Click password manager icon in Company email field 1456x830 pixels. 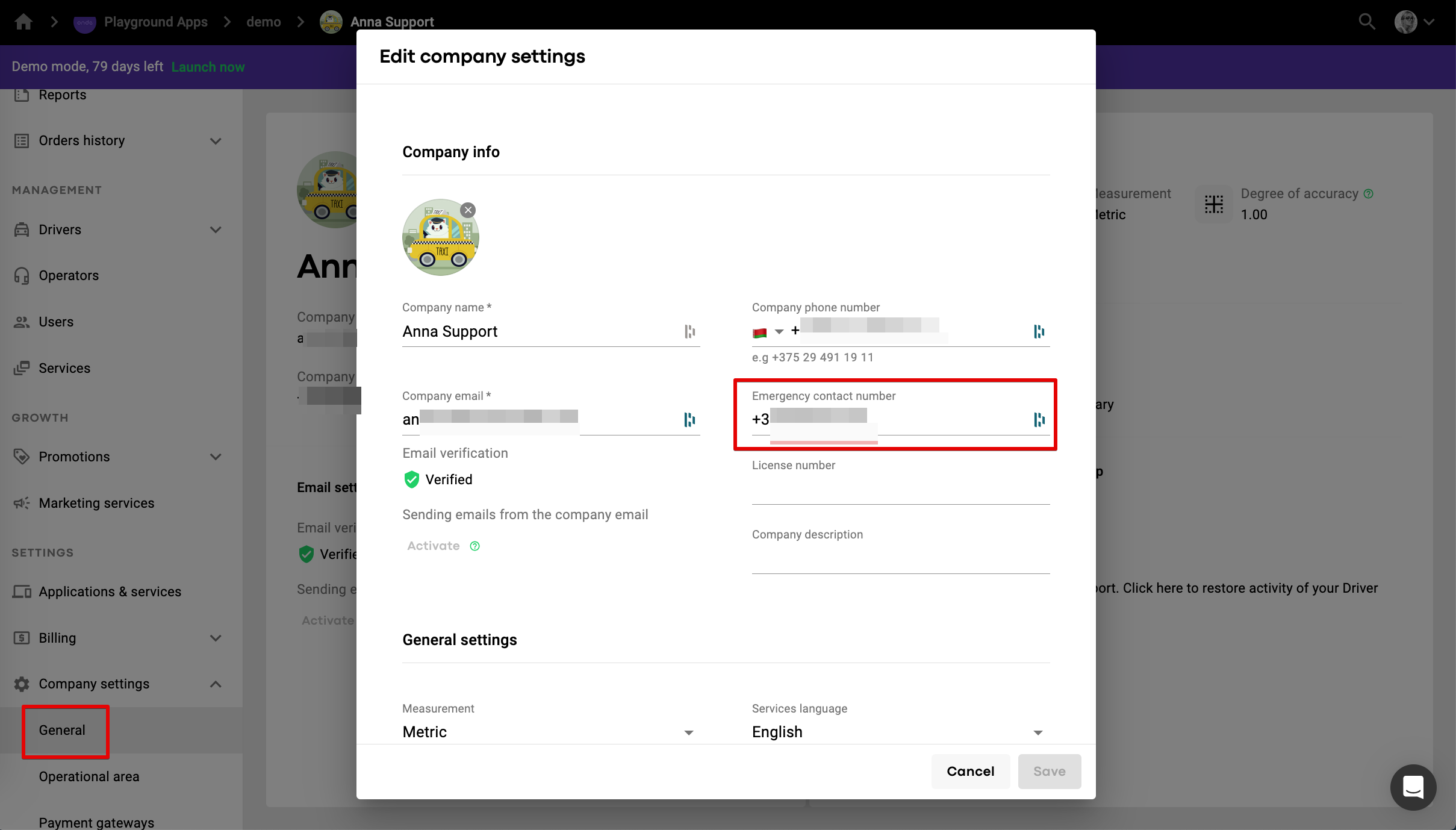[x=689, y=419]
